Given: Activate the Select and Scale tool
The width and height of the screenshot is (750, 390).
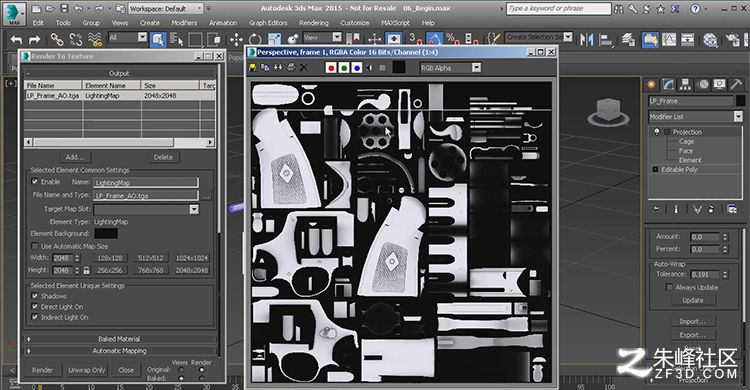Looking at the screenshot, I should [x=274, y=39].
